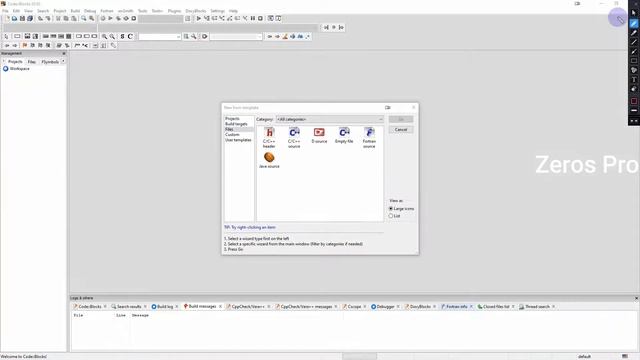This screenshot has height=360, width=640.
Task: Click the S source toggle icon
Action: 122,36
